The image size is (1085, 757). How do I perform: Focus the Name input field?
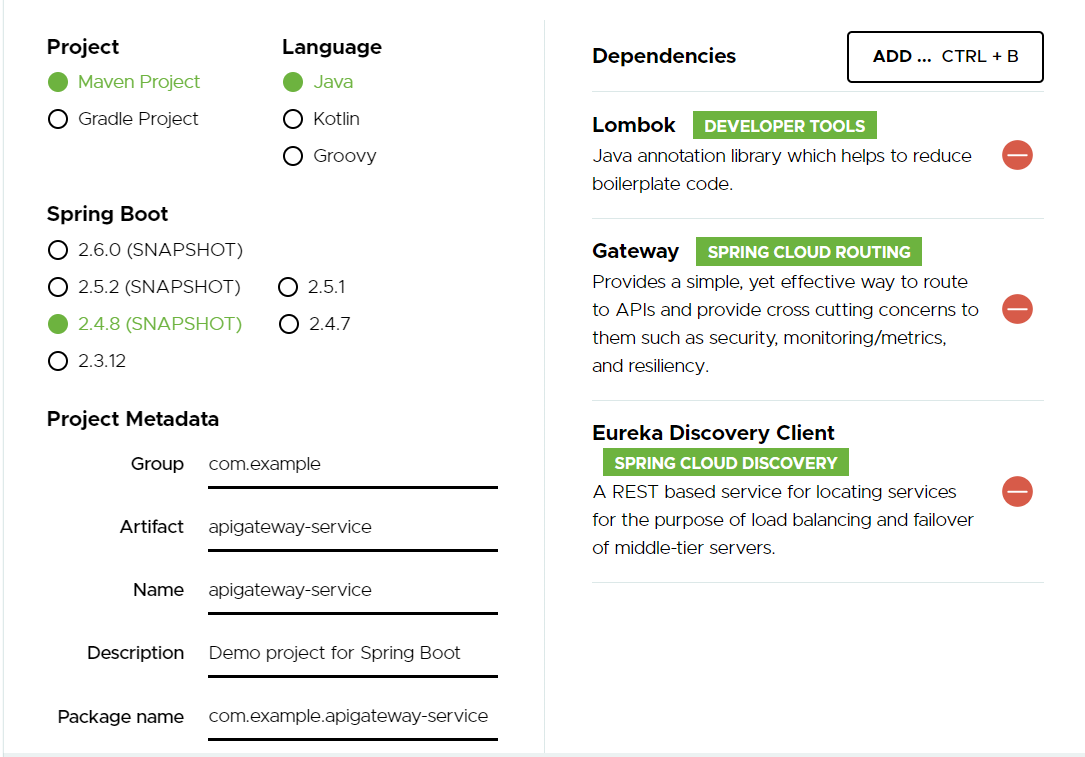(352, 590)
